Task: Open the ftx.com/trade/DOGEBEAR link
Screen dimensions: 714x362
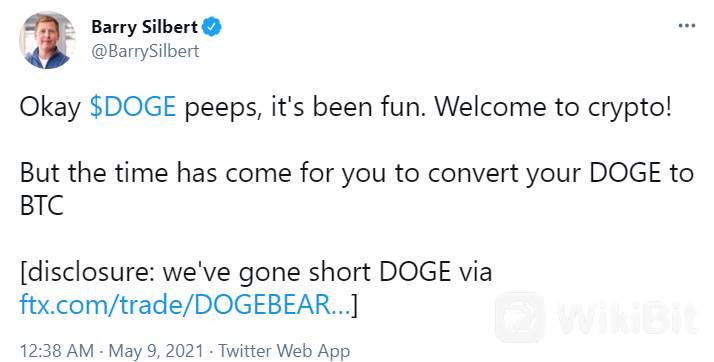Action: [185, 305]
